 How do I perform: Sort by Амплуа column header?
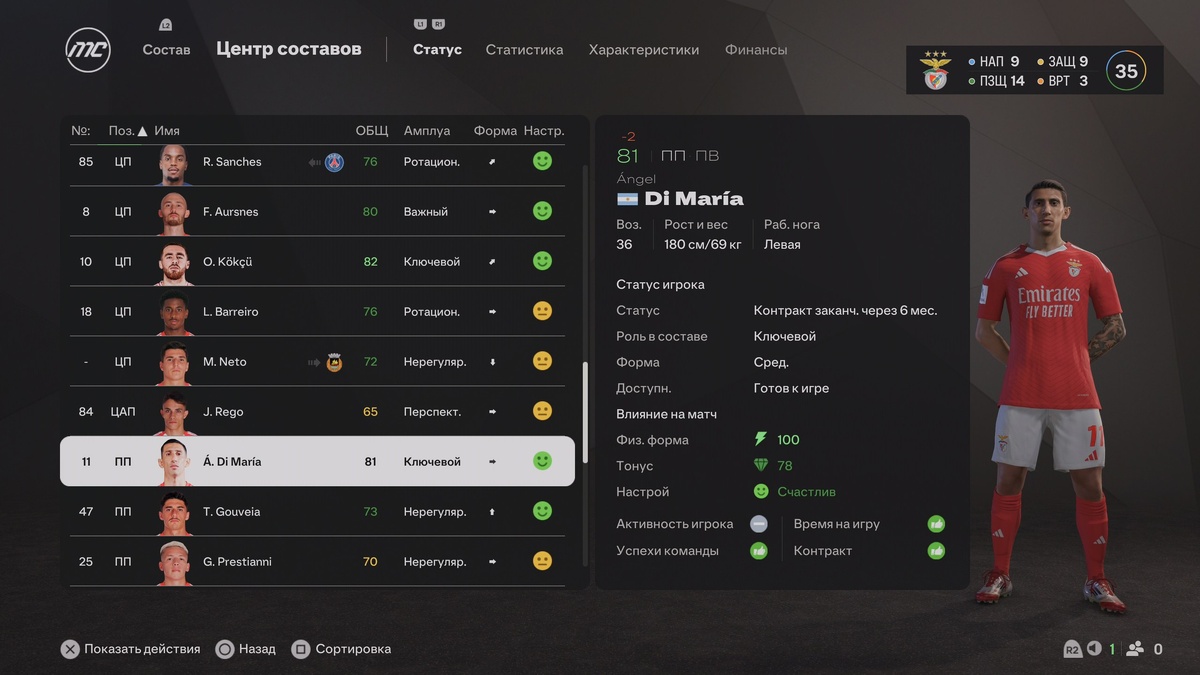coord(427,131)
